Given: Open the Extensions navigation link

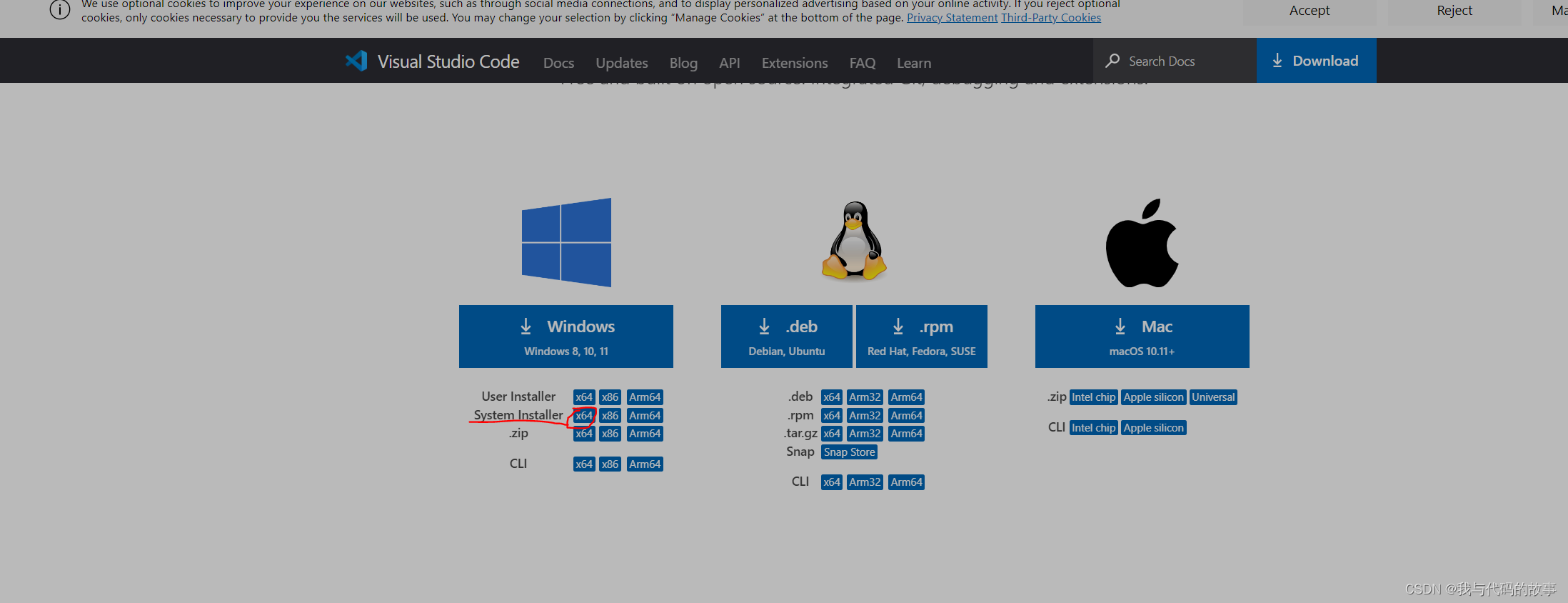Looking at the screenshot, I should pyautogui.click(x=795, y=63).
